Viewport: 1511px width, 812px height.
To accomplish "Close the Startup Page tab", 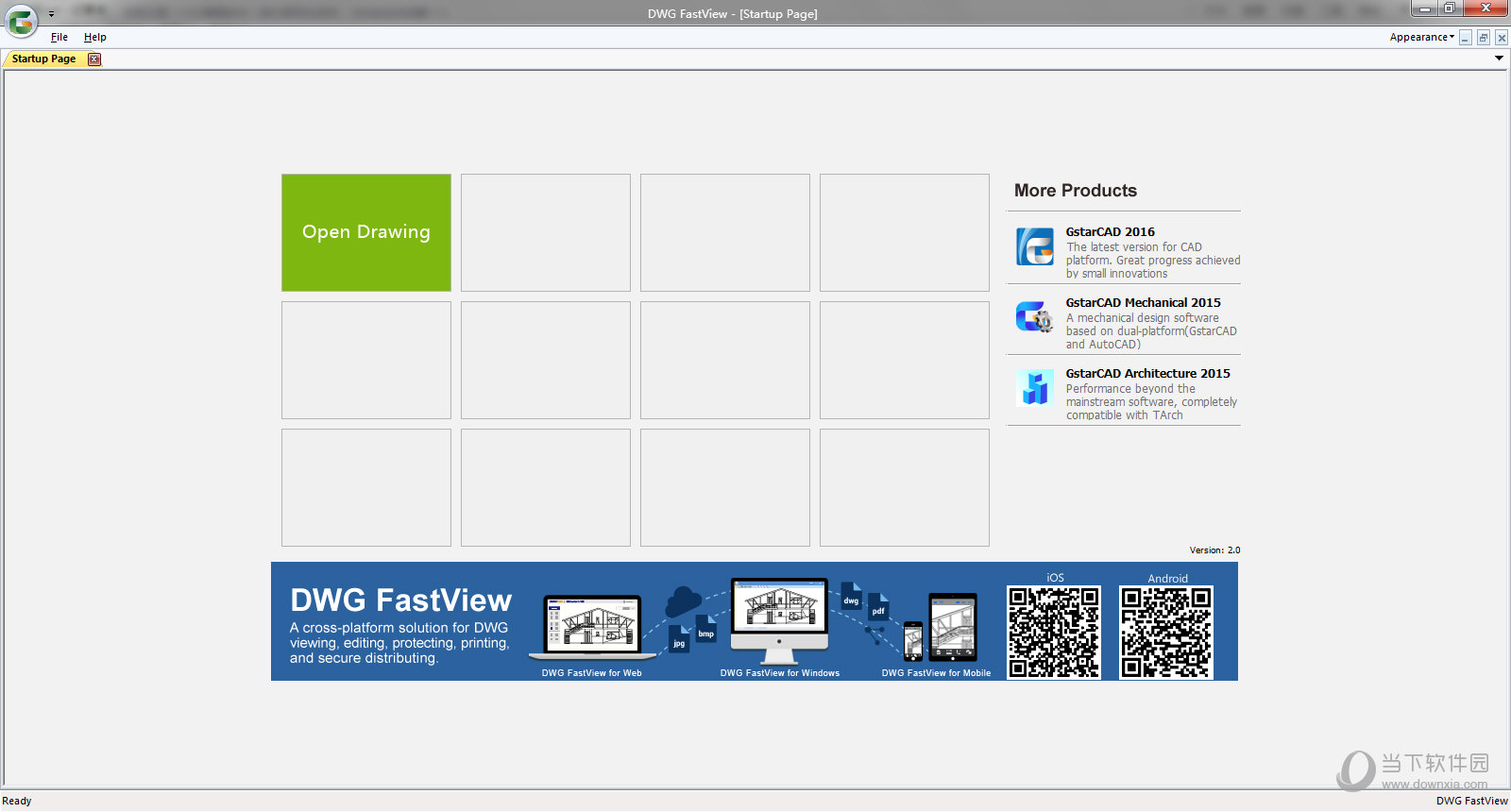I will click(94, 59).
